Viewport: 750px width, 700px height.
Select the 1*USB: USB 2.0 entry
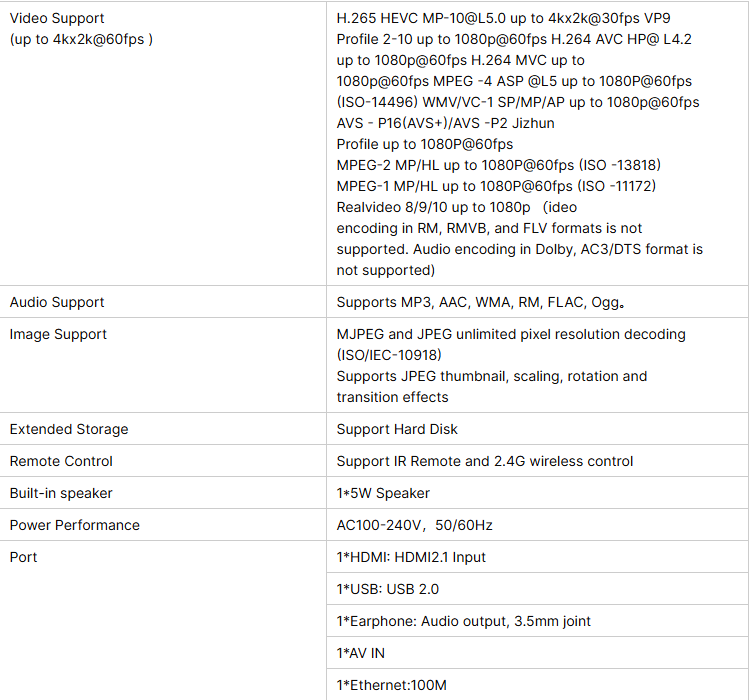pyautogui.click(x=387, y=589)
